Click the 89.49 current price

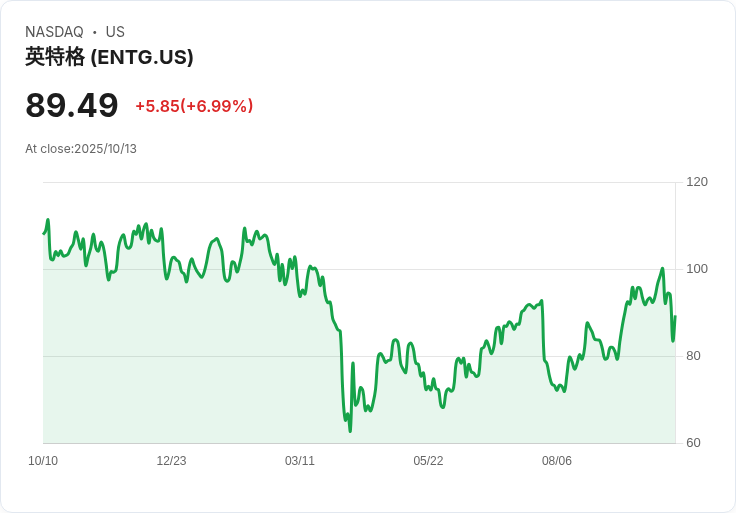[x=71, y=105]
